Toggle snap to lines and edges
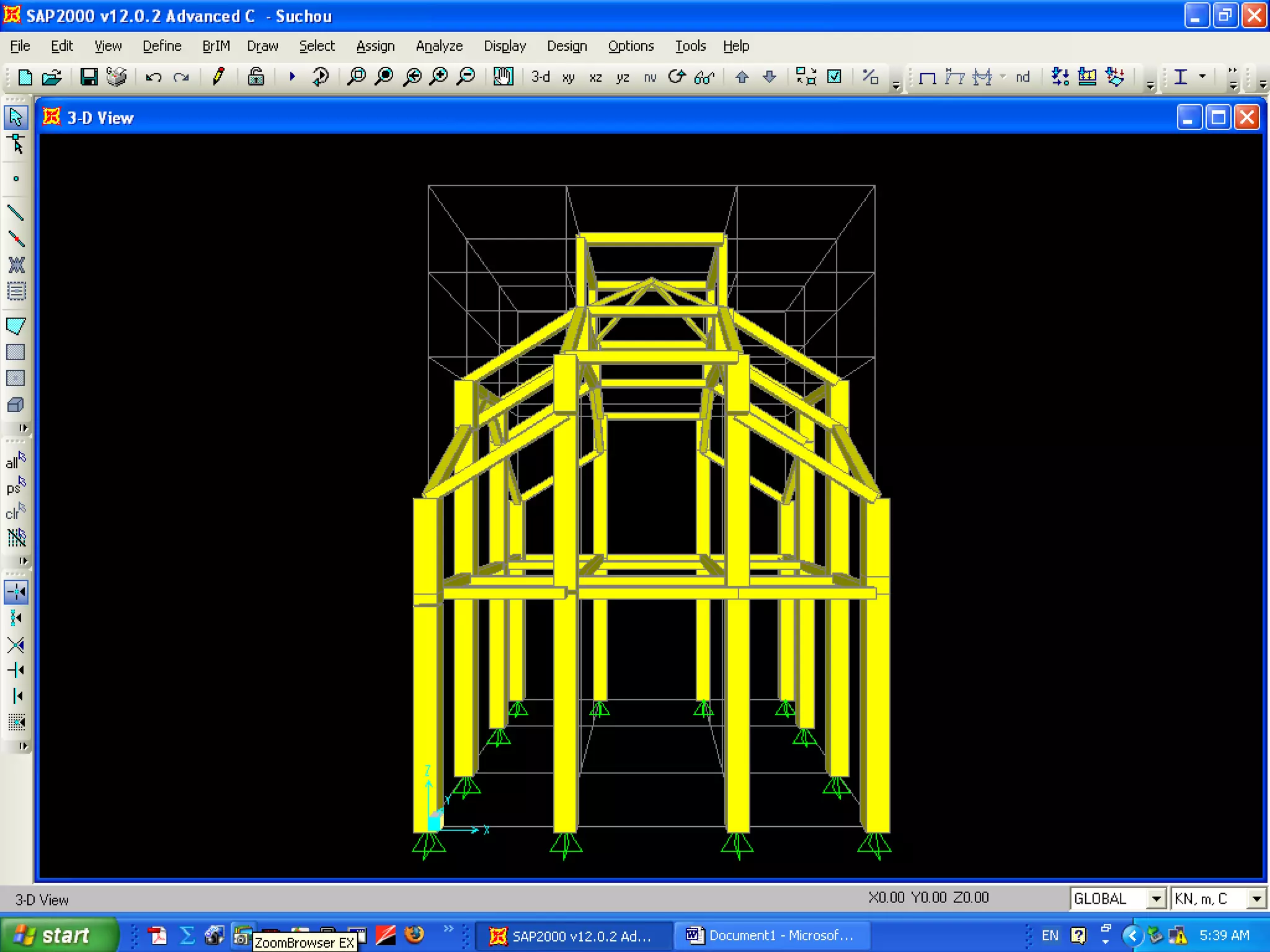This screenshot has width=1270, height=952. point(16,696)
